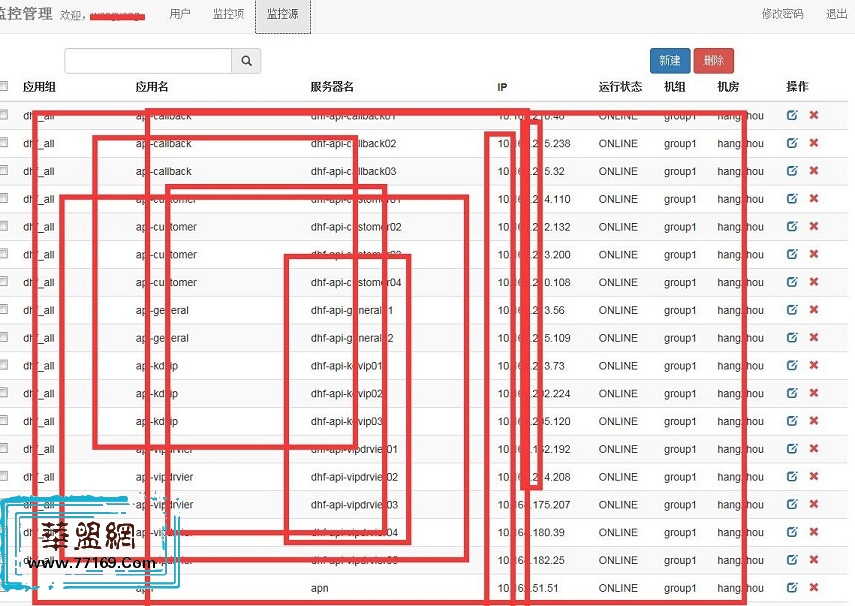Switch to the 用户 tab

(180, 15)
